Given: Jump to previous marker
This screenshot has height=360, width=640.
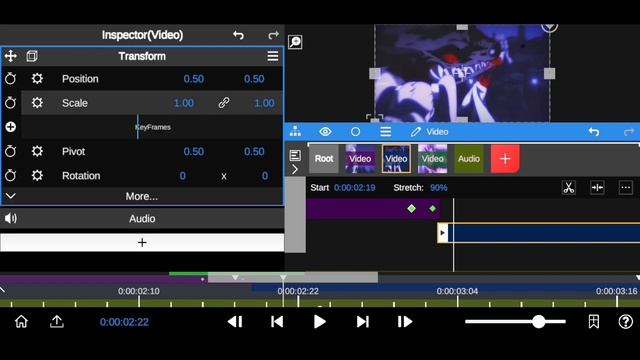Looking at the screenshot, I should (x=277, y=322).
